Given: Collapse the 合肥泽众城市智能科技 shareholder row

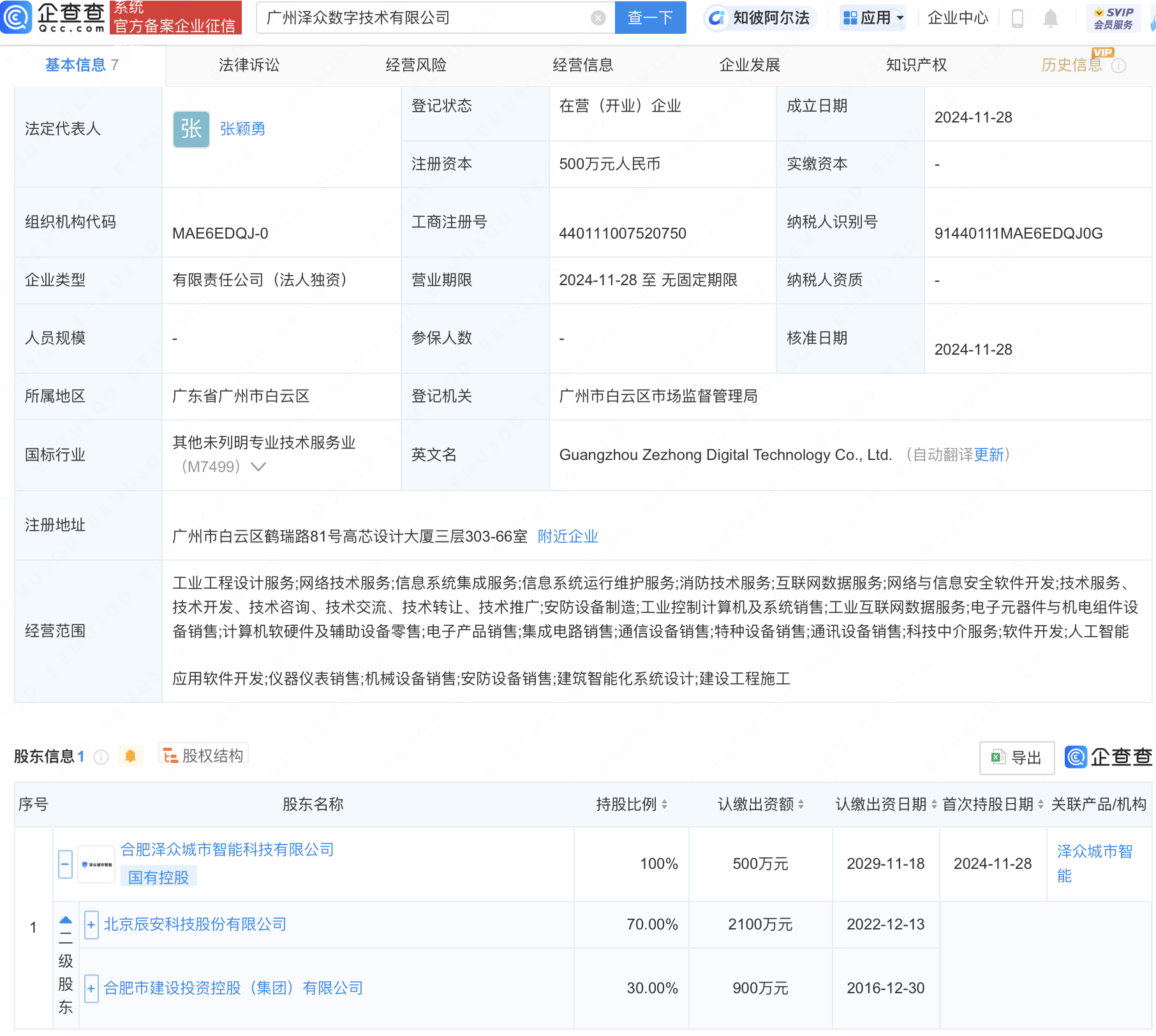Looking at the screenshot, I should click(x=65, y=864).
